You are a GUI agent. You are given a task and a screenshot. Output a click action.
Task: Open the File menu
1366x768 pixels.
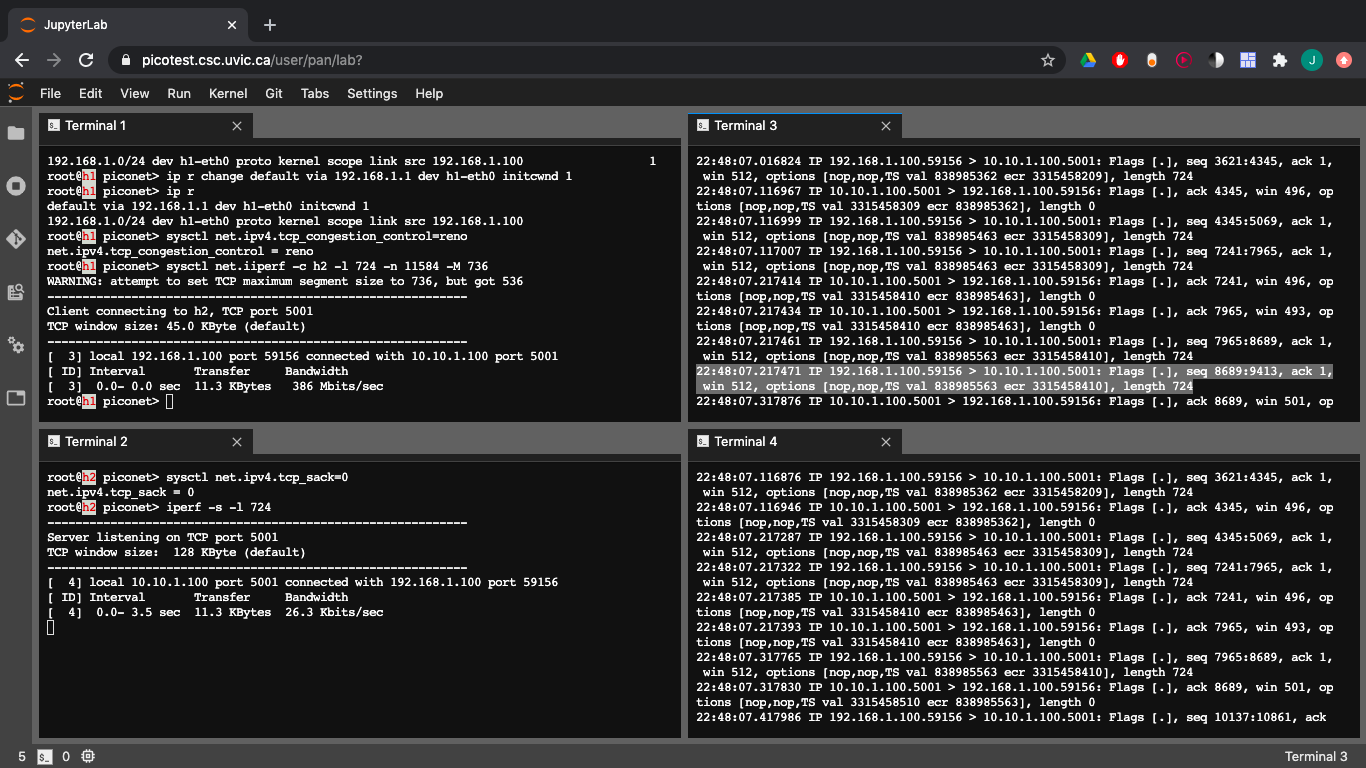coord(50,93)
